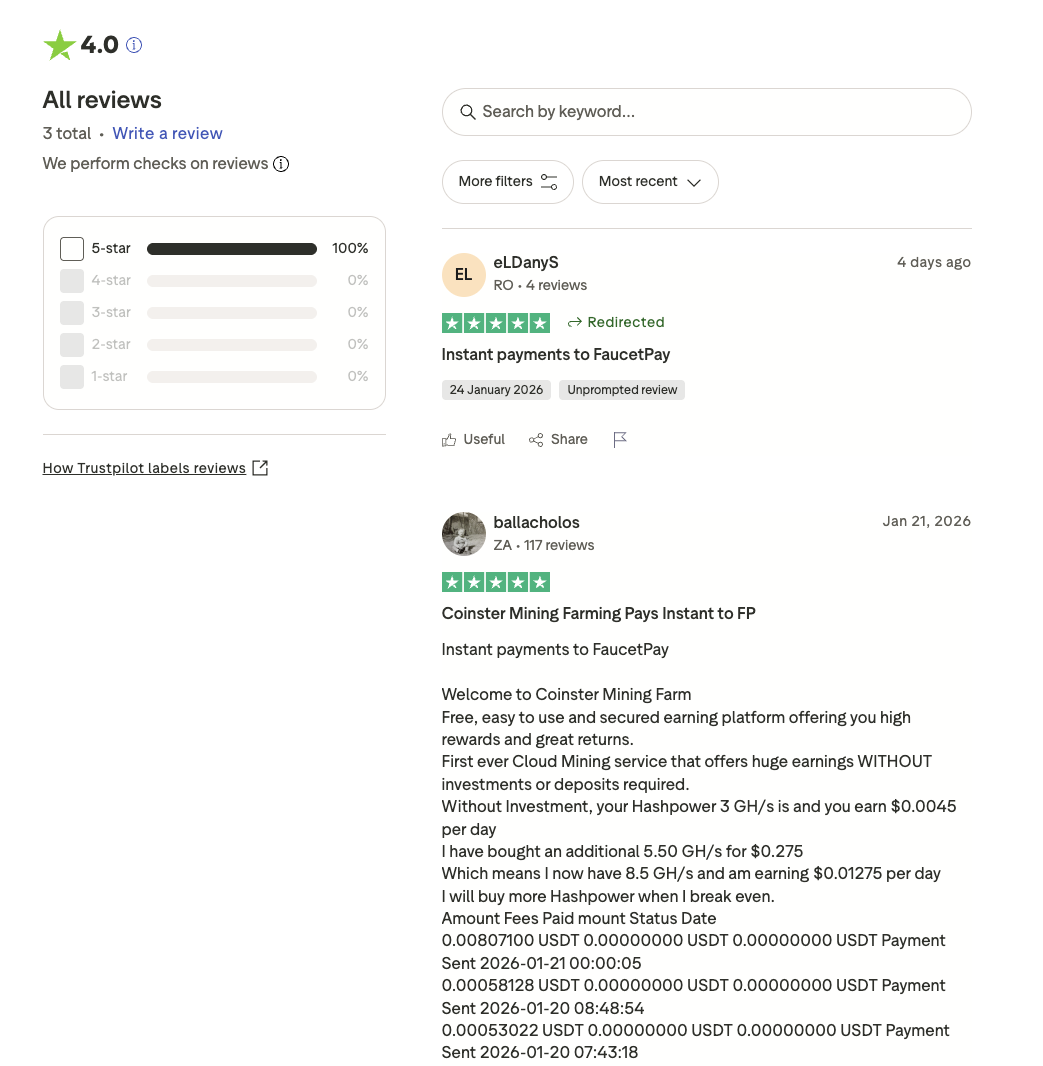This screenshot has width=1043, height=1066.
Task: Click info icon next to review checks
Action: pyautogui.click(x=281, y=164)
